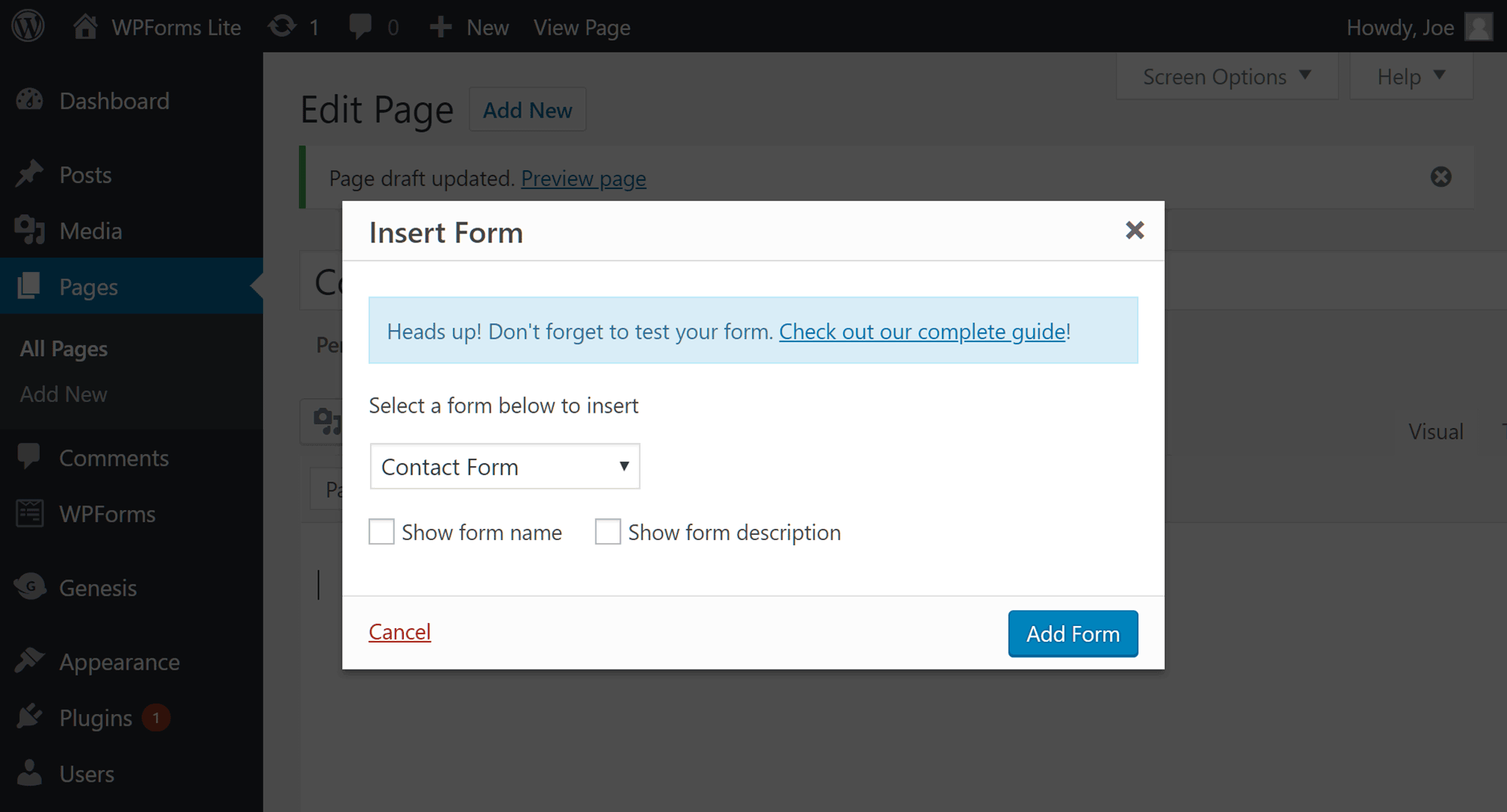1507x812 pixels.
Task: Click the WordPress logo icon
Action: (x=28, y=26)
